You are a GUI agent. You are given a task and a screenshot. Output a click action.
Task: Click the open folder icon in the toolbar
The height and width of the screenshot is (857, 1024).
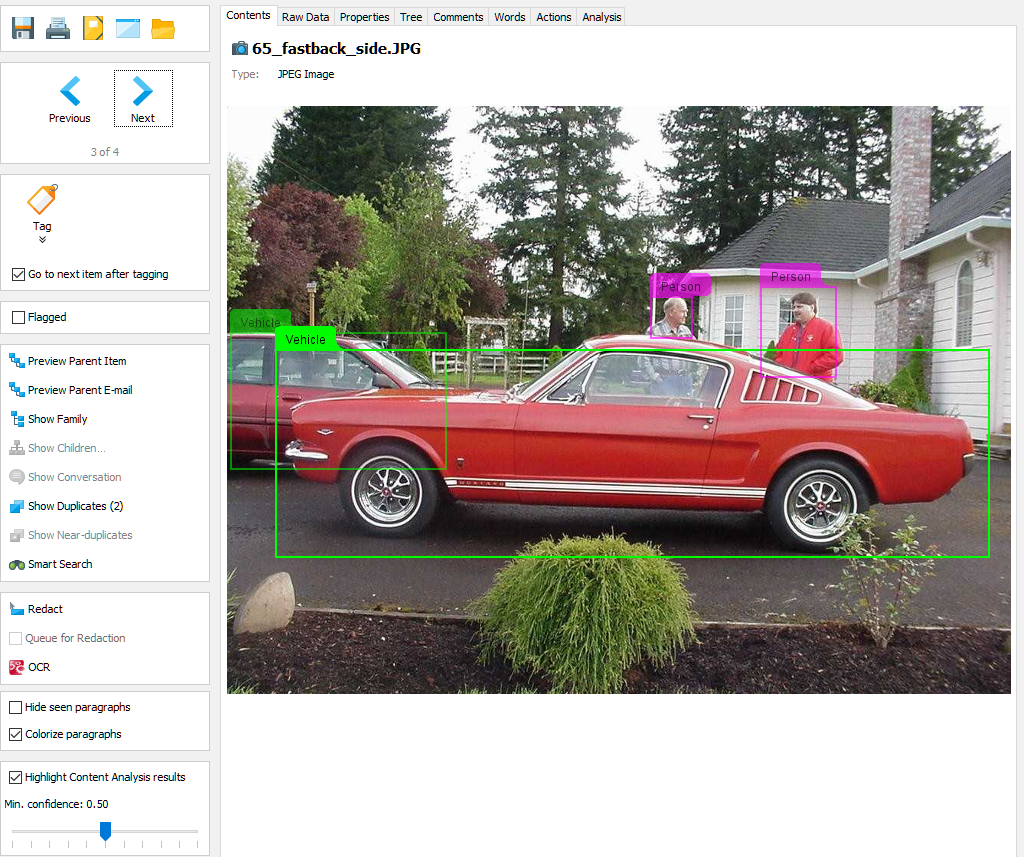[x=163, y=28]
